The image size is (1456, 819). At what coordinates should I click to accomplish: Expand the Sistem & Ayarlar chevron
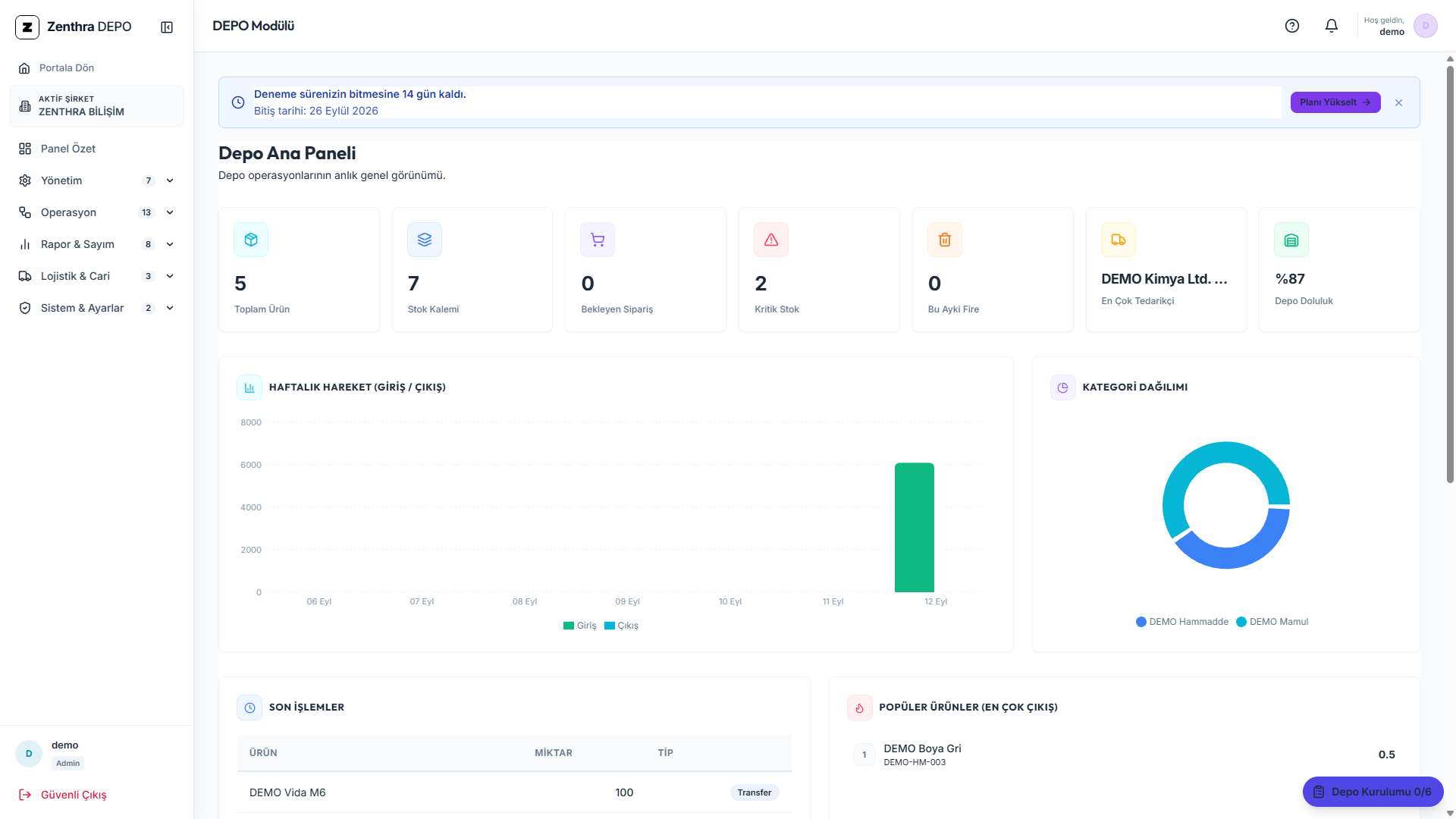[170, 308]
